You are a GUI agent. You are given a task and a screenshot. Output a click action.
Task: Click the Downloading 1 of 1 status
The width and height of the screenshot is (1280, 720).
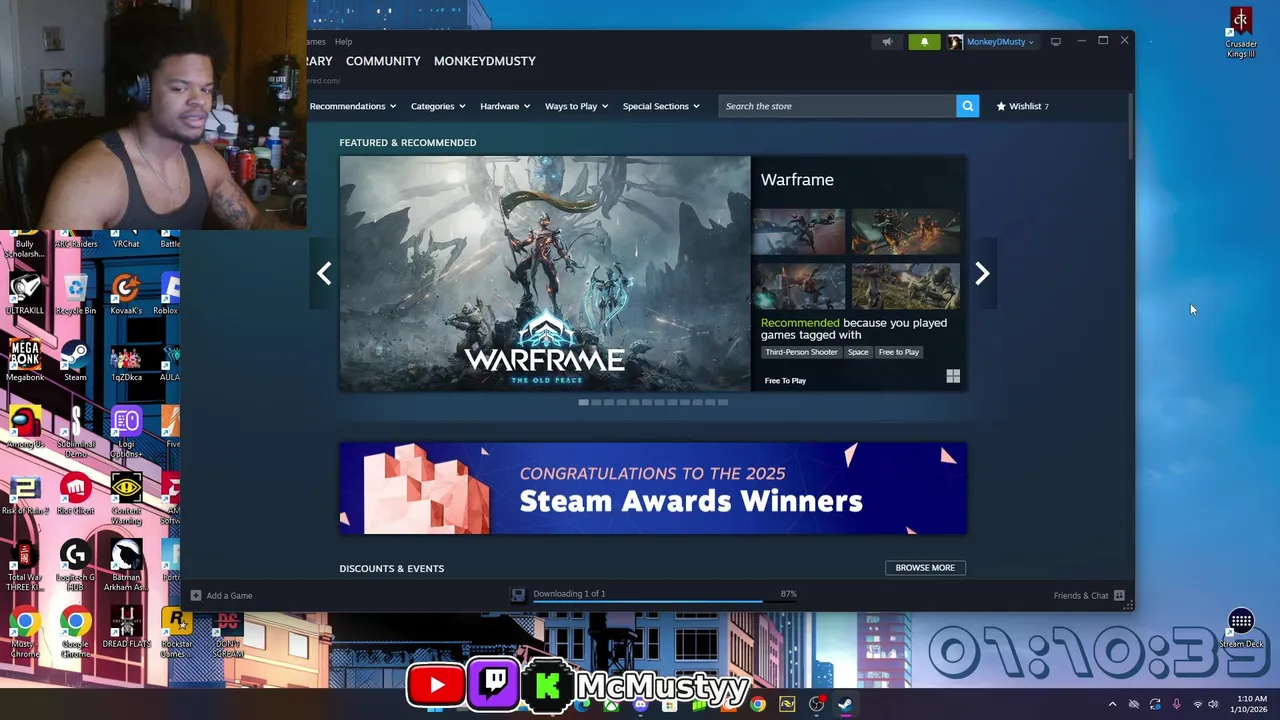pyautogui.click(x=569, y=593)
